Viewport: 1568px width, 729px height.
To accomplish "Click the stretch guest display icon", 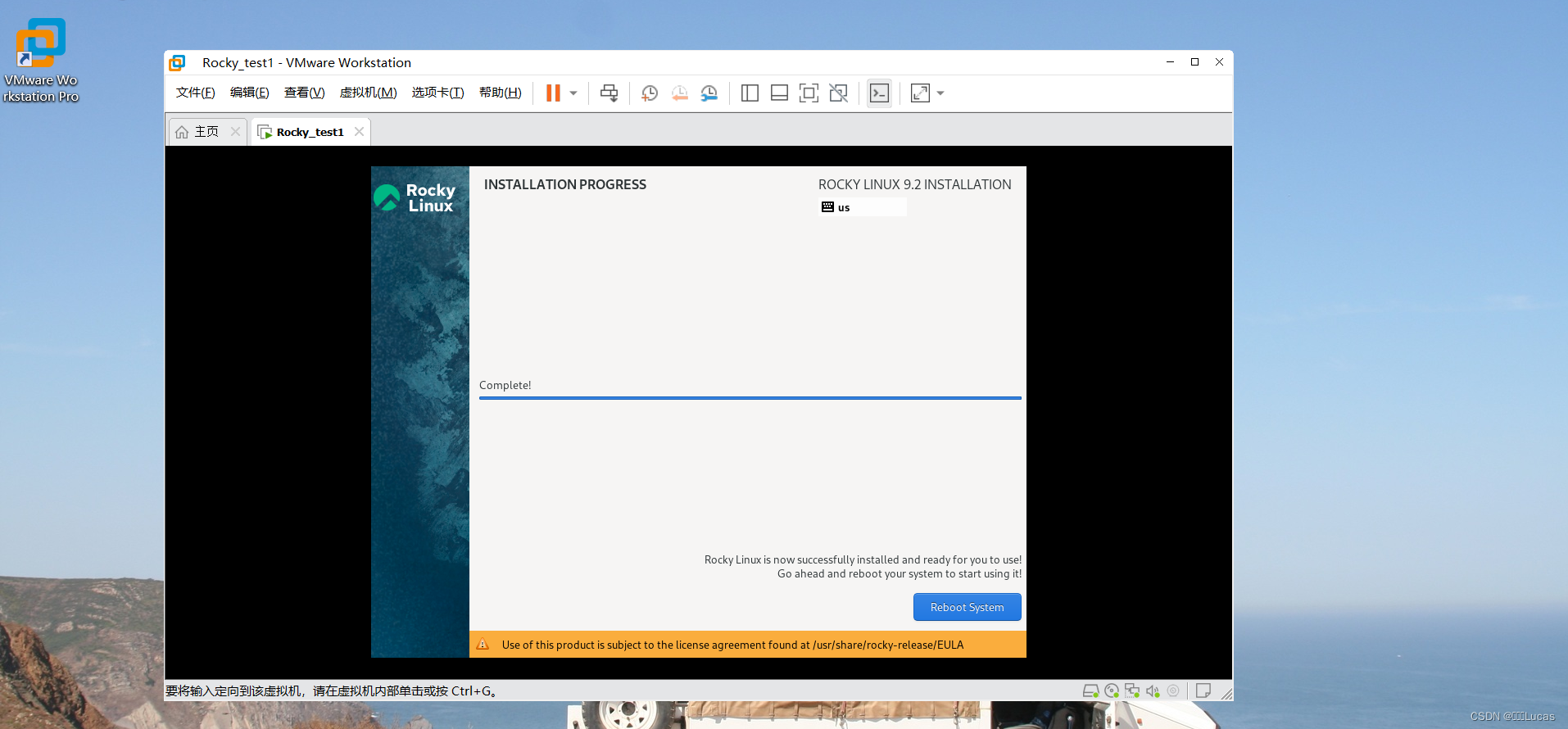I will click(x=920, y=93).
